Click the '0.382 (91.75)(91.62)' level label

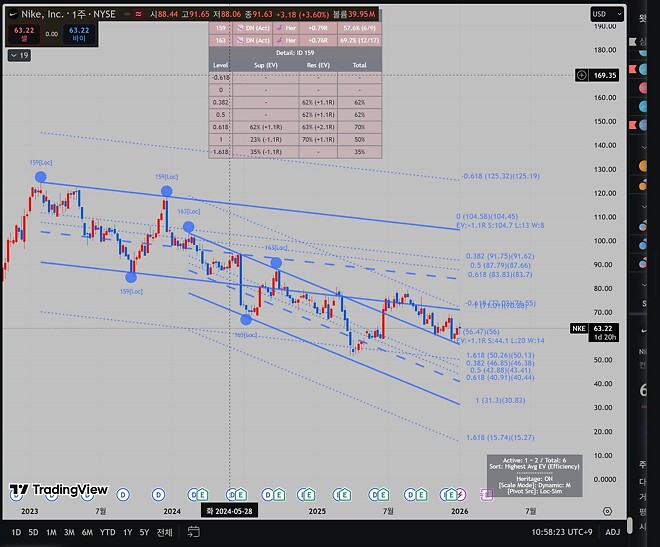pyautogui.click(x=500, y=256)
